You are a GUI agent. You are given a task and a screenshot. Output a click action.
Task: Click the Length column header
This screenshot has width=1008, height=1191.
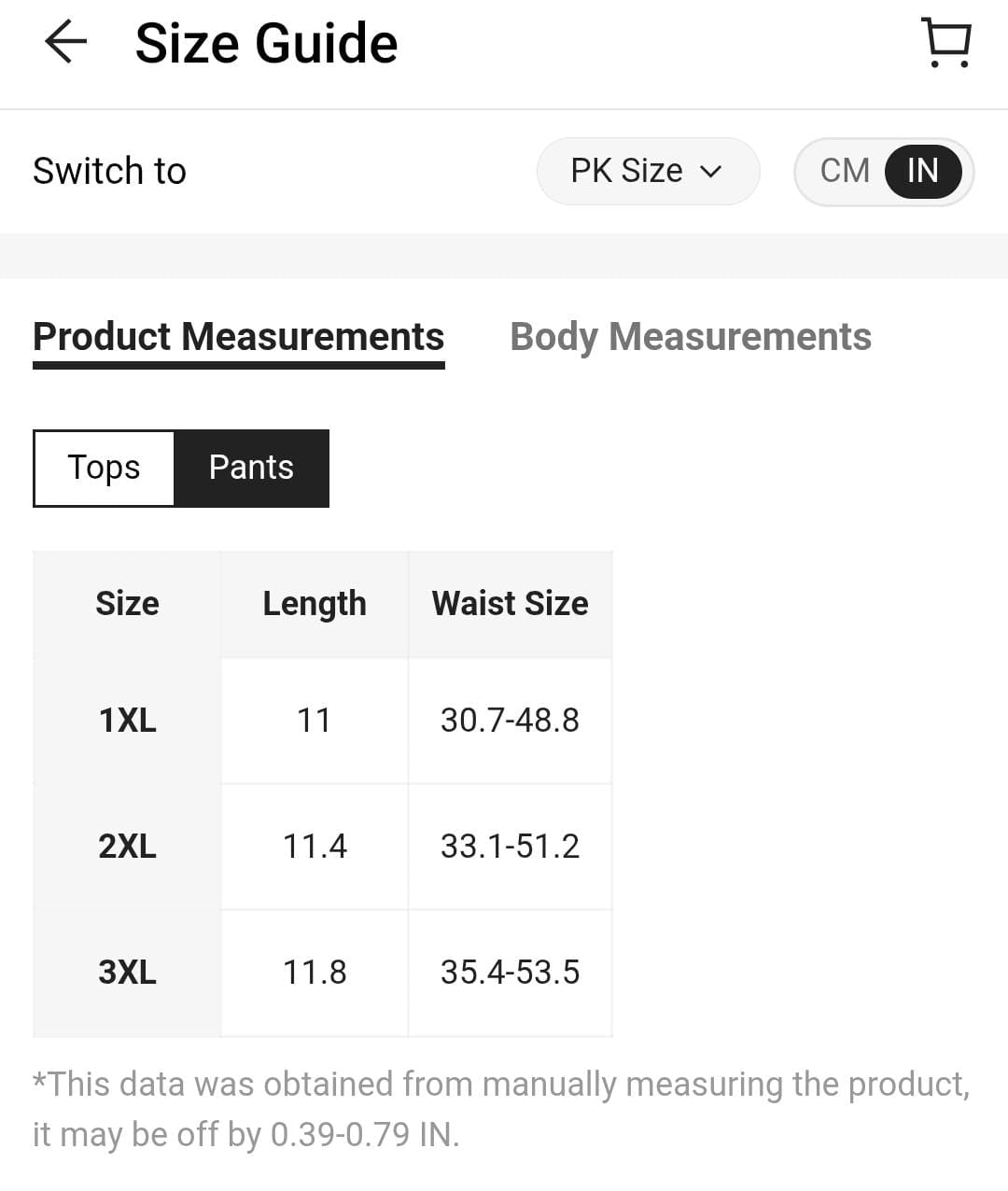(315, 604)
